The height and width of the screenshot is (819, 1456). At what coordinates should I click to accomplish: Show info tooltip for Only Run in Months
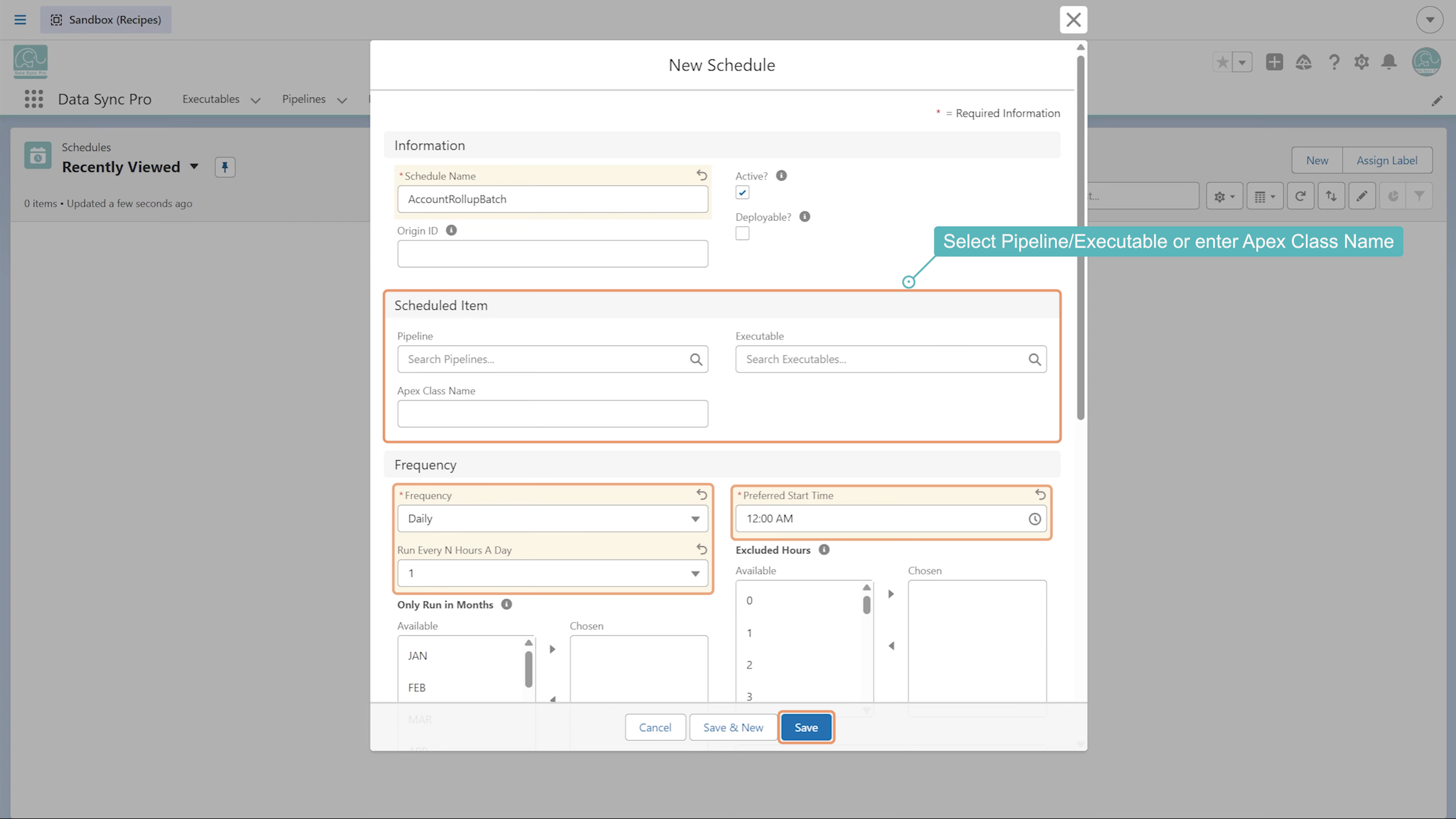[x=507, y=604]
